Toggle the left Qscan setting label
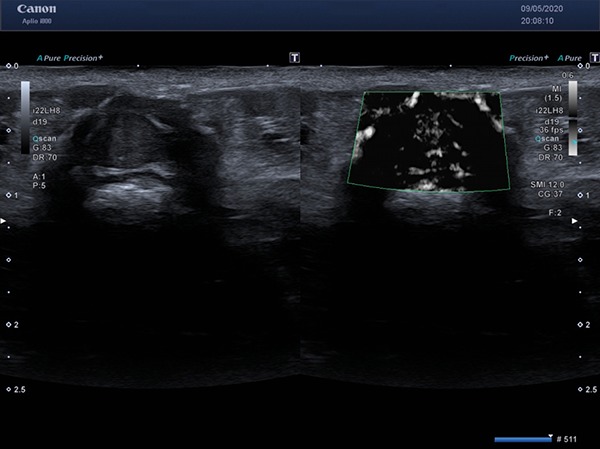Screen dimensions: 600x449 [45, 139]
